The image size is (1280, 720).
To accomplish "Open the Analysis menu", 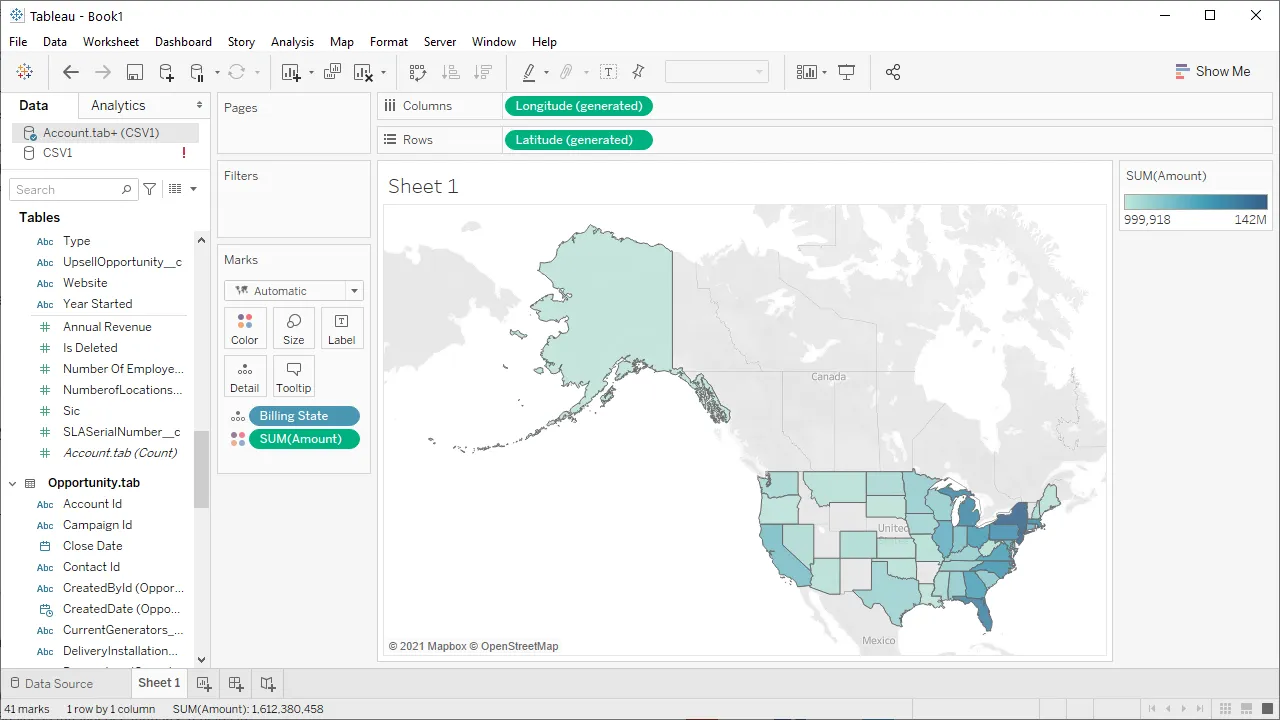I will coord(292,42).
